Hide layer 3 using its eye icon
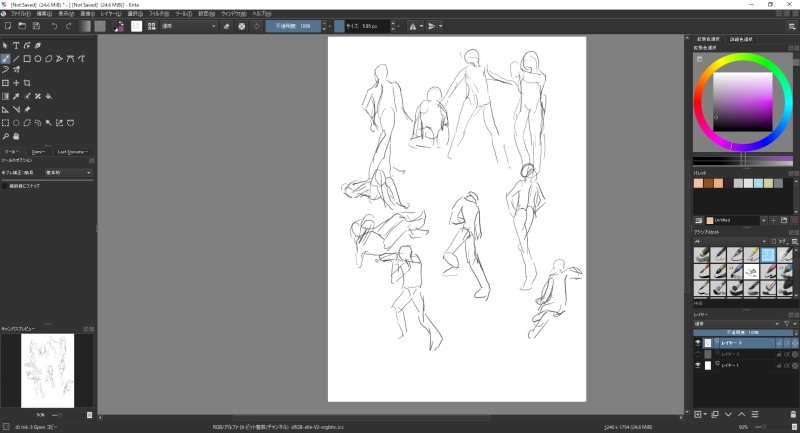 tap(698, 342)
